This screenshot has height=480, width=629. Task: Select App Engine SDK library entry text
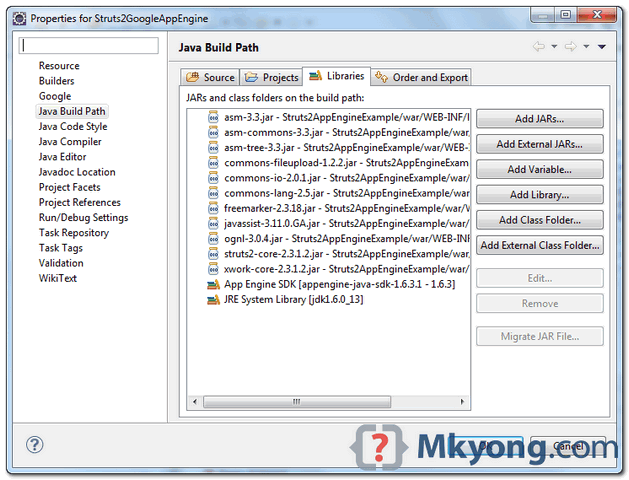[340, 285]
